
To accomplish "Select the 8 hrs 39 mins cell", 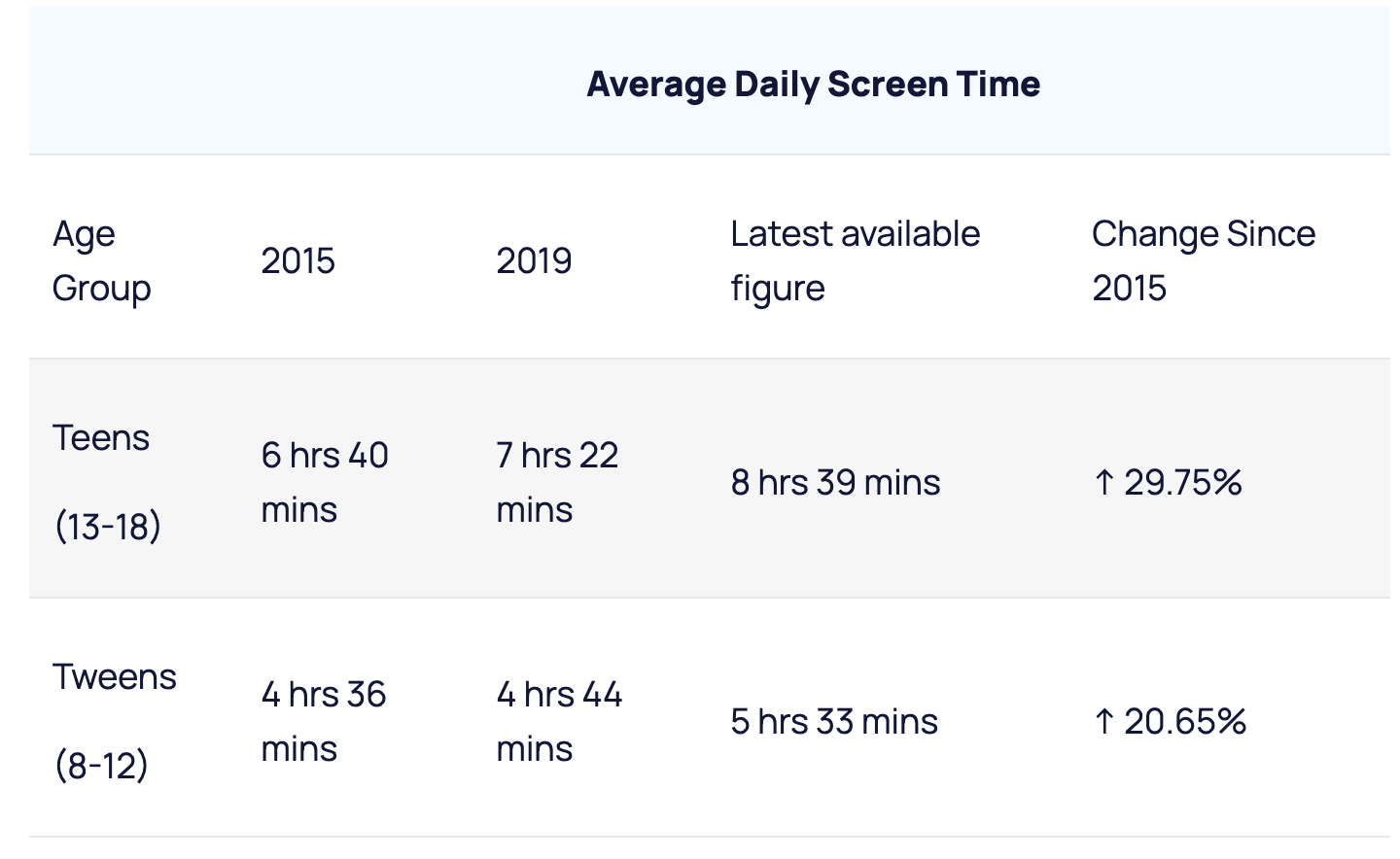I will (x=835, y=482).
